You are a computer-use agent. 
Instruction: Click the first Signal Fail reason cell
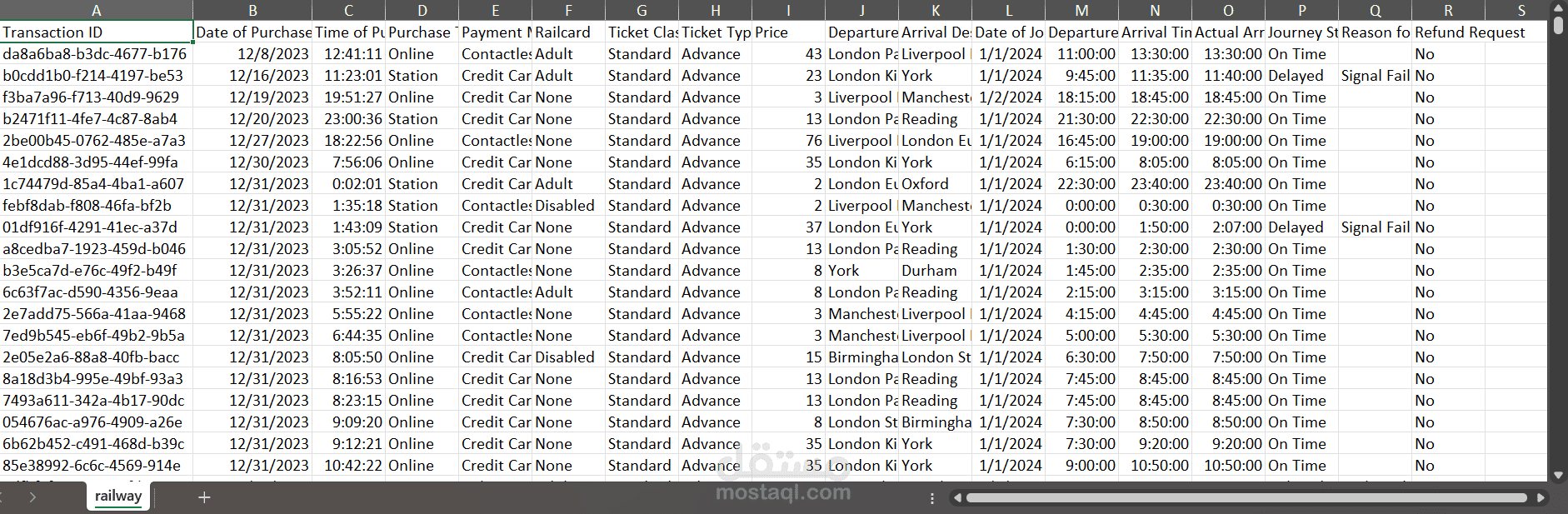tap(1375, 75)
